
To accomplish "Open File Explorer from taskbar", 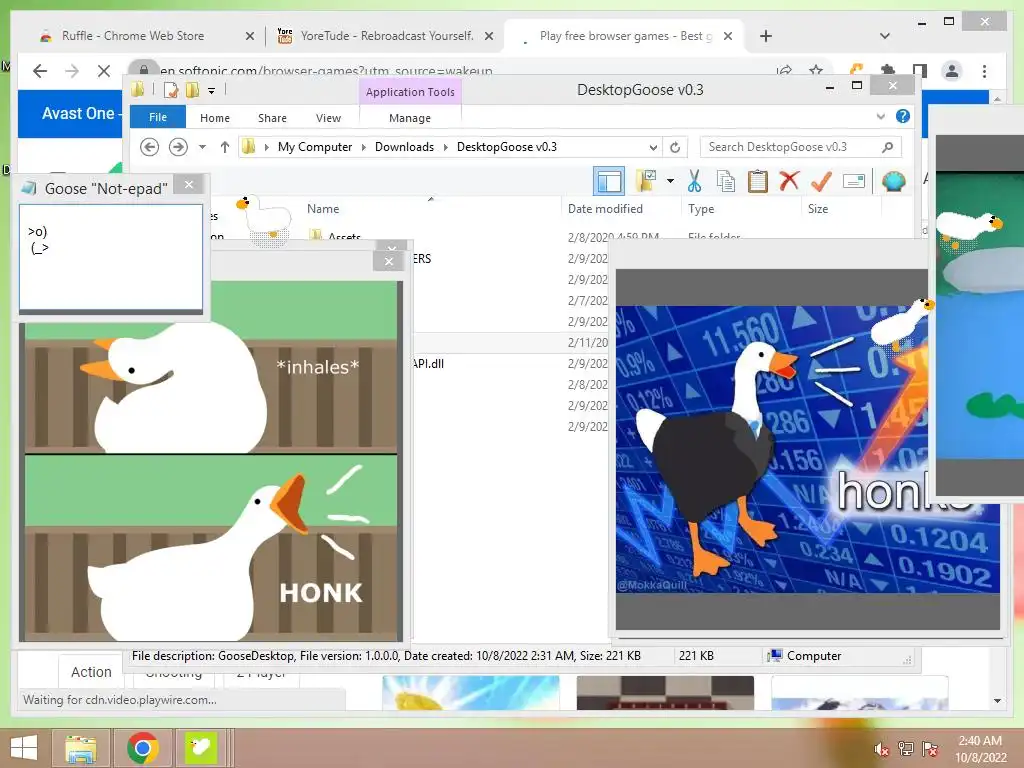I will pyautogui.click(x=80, y=748).
